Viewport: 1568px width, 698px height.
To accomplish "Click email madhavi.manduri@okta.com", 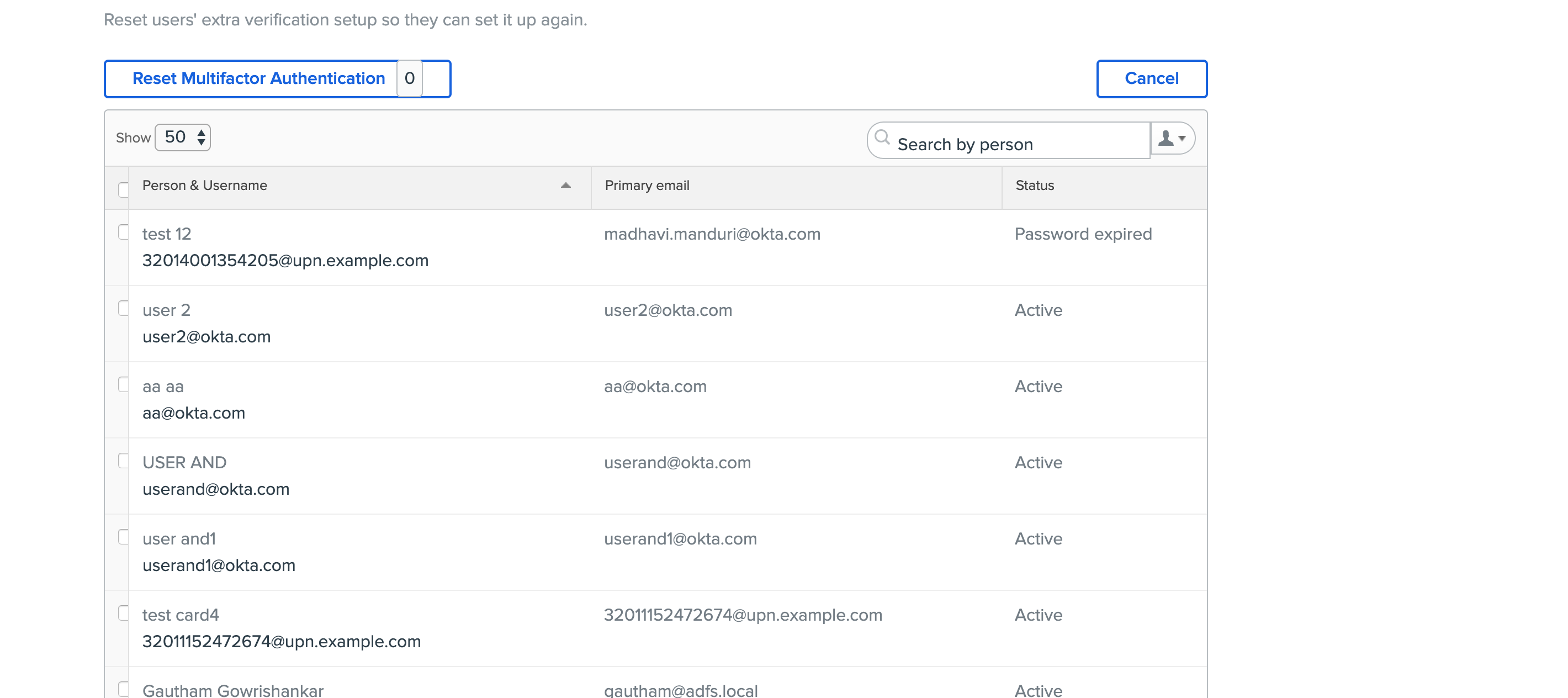I will pyautogui.click(x=712, y=234).
